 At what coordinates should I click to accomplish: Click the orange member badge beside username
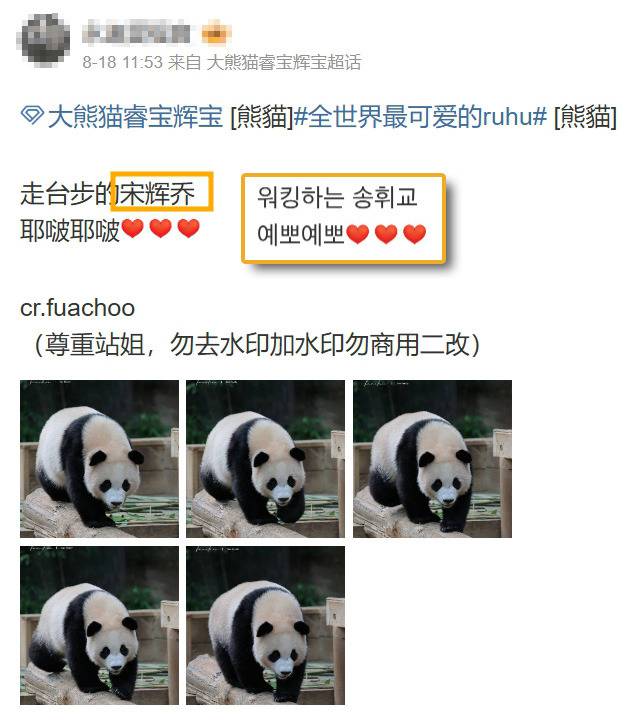[x=216, y=32]
